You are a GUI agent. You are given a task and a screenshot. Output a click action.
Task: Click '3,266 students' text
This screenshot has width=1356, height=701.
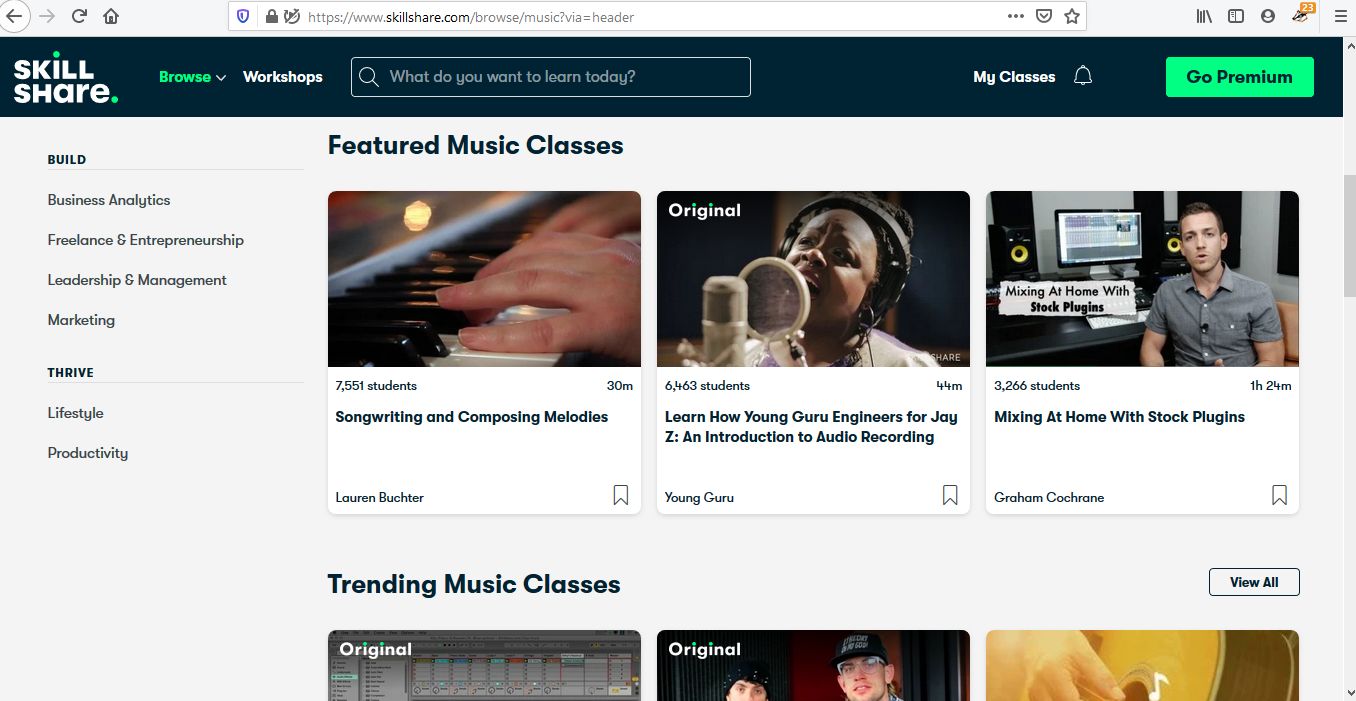[1037, 386]
